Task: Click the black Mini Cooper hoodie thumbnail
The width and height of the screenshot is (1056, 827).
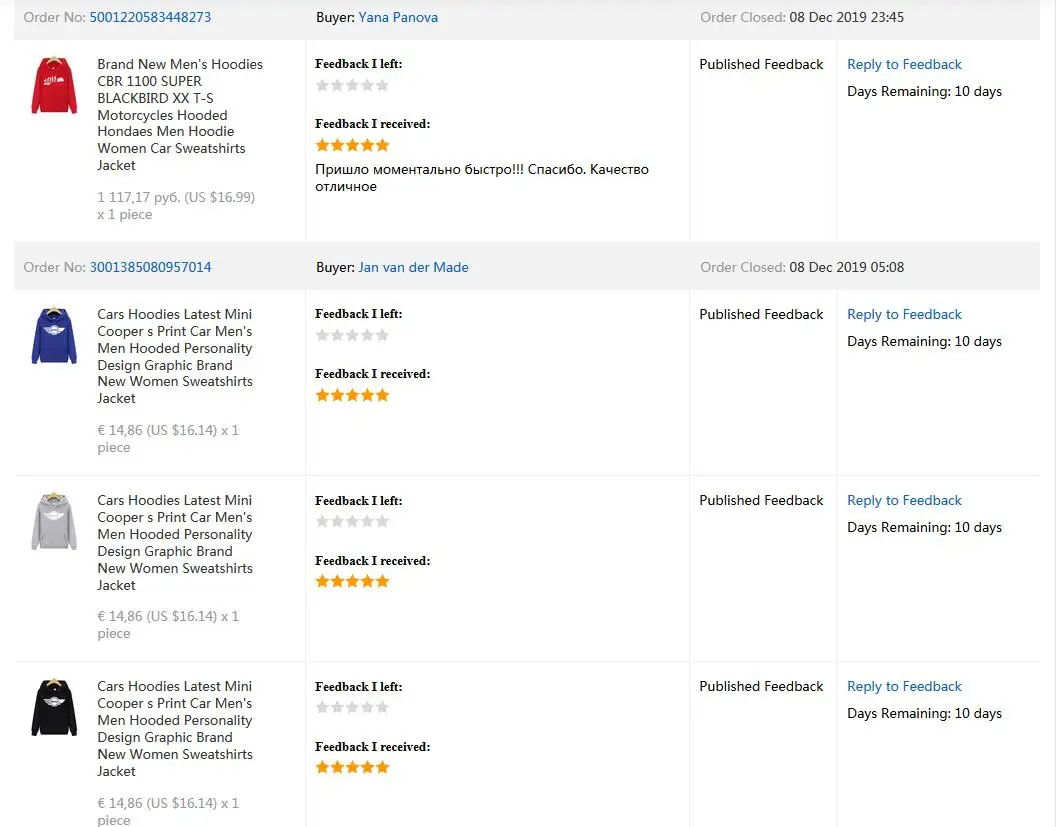Action: (54, 707)
